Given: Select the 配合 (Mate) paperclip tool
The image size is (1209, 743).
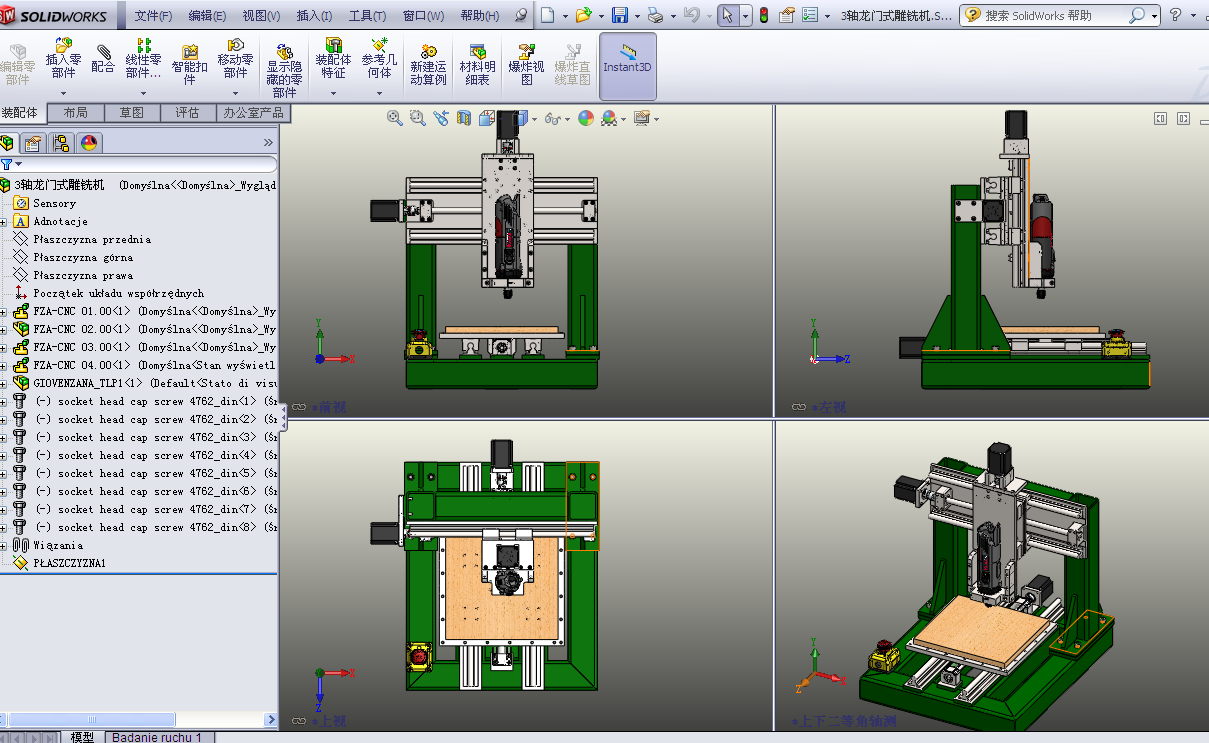Looking at the screenshot, I should click(x=103, y=58).
